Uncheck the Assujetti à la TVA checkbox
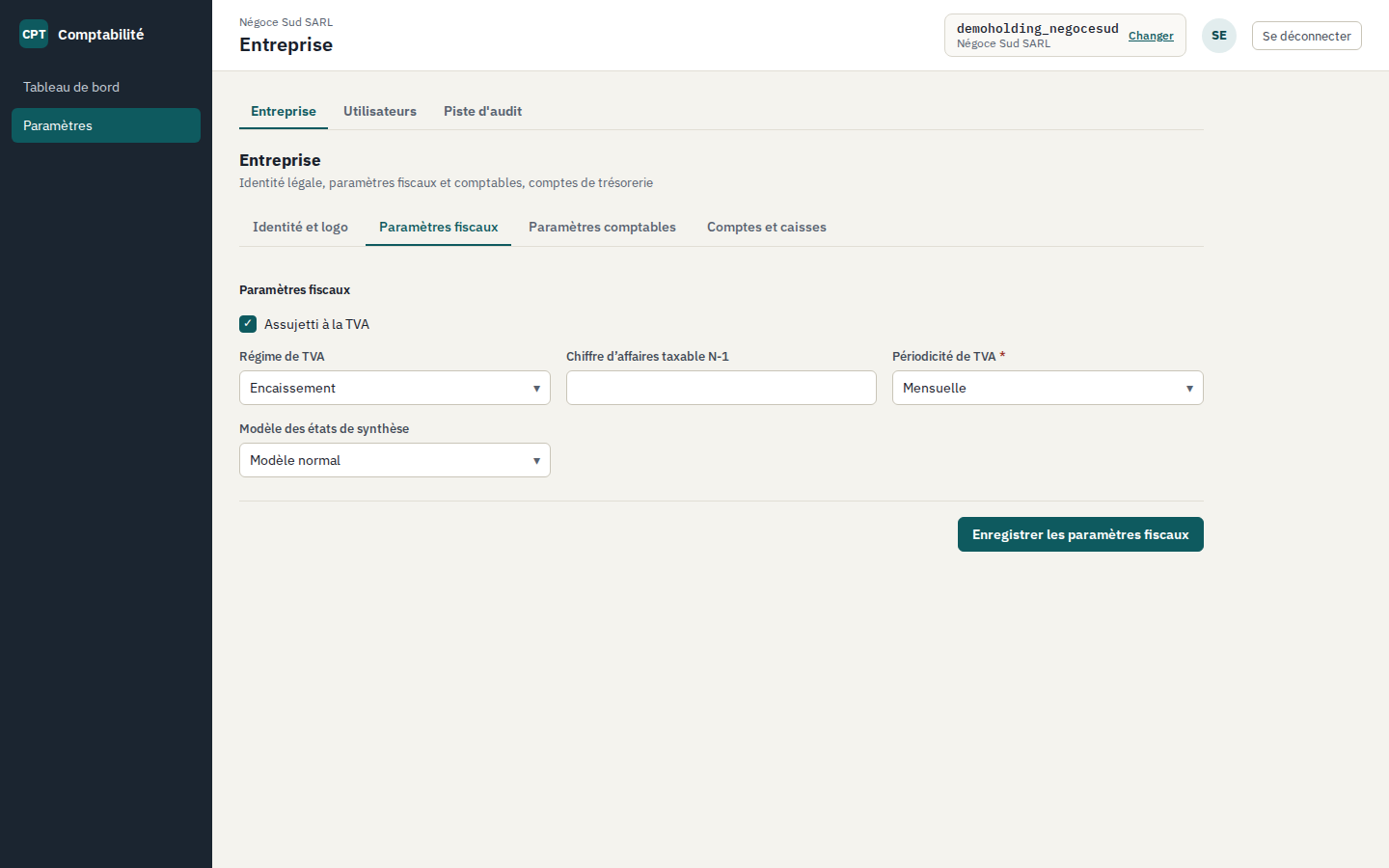Viewport: 1389px width, 868px height. (248, 324)
